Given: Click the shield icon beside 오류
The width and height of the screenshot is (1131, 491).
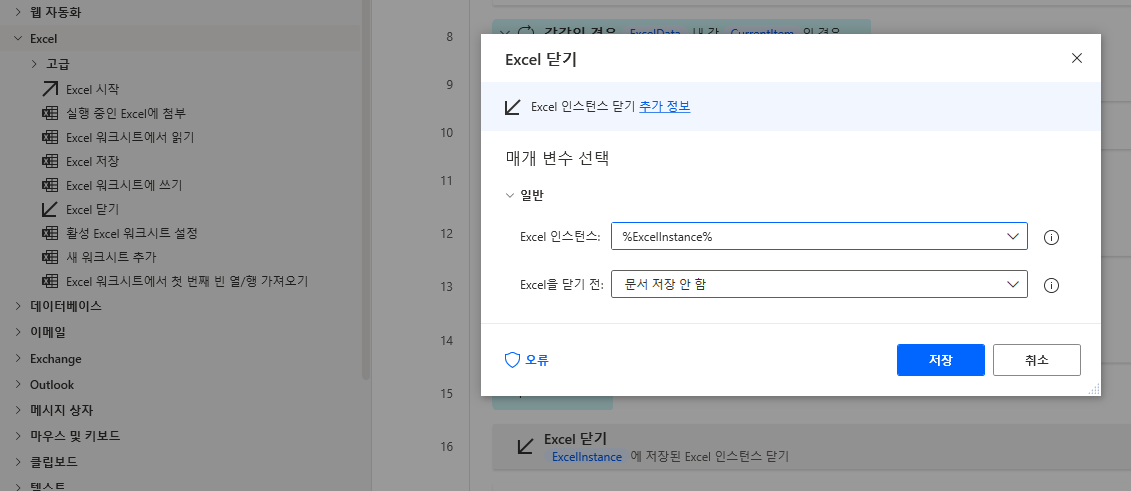Looking at the screenshot, I should [x=512, y=360].
